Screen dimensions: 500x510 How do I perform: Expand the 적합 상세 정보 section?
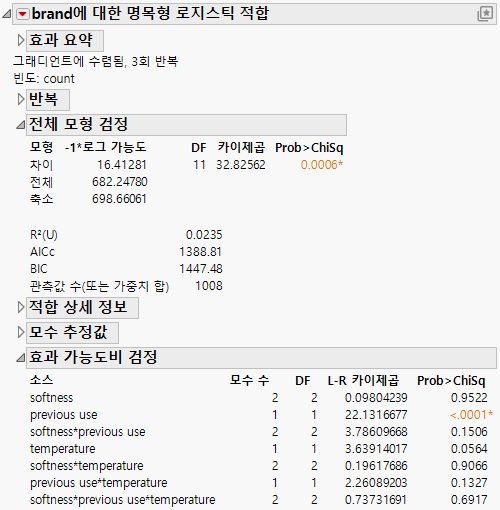pos(21,307)
